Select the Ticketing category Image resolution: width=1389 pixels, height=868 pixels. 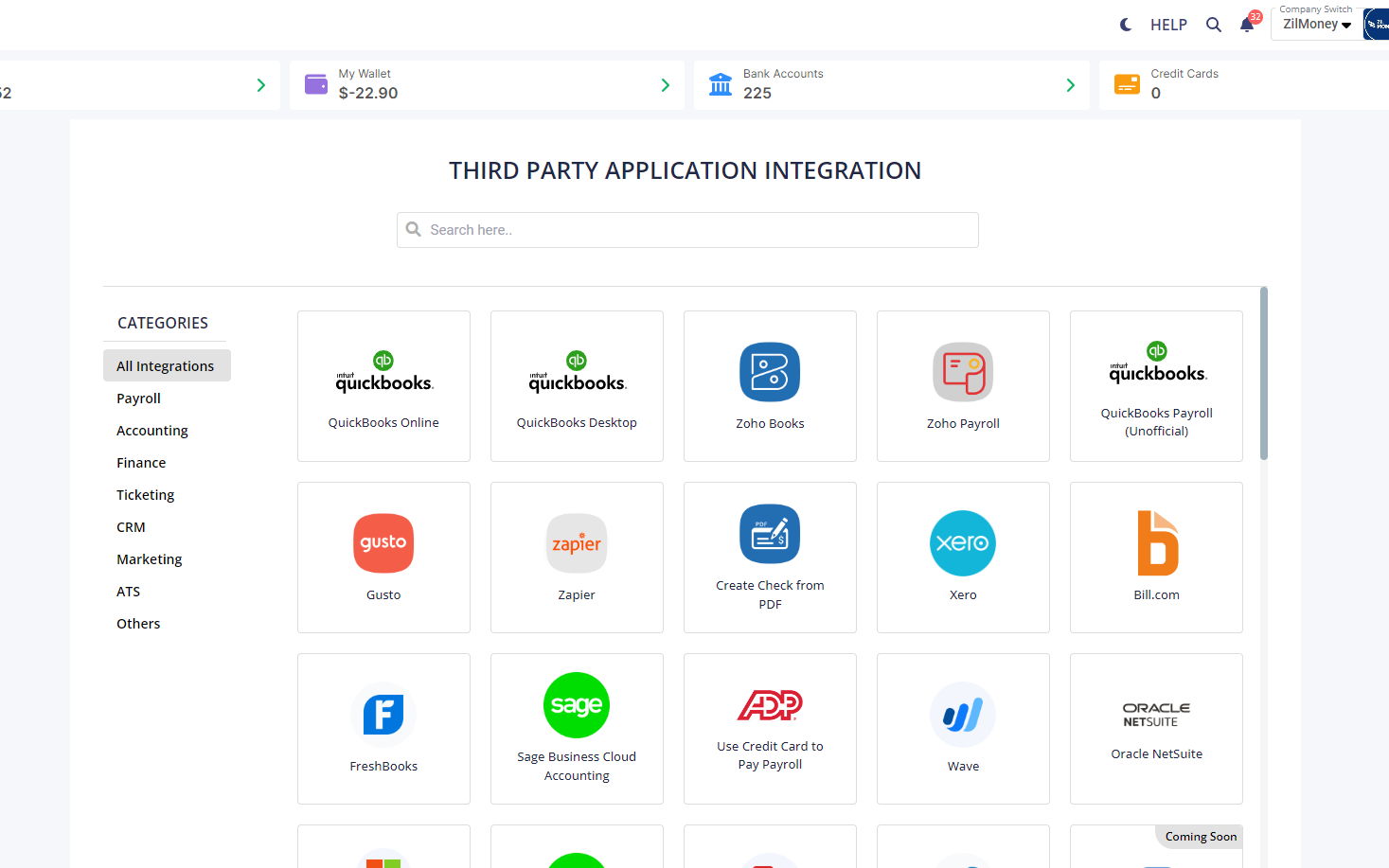pyautogui.click(x=145, y=495)
